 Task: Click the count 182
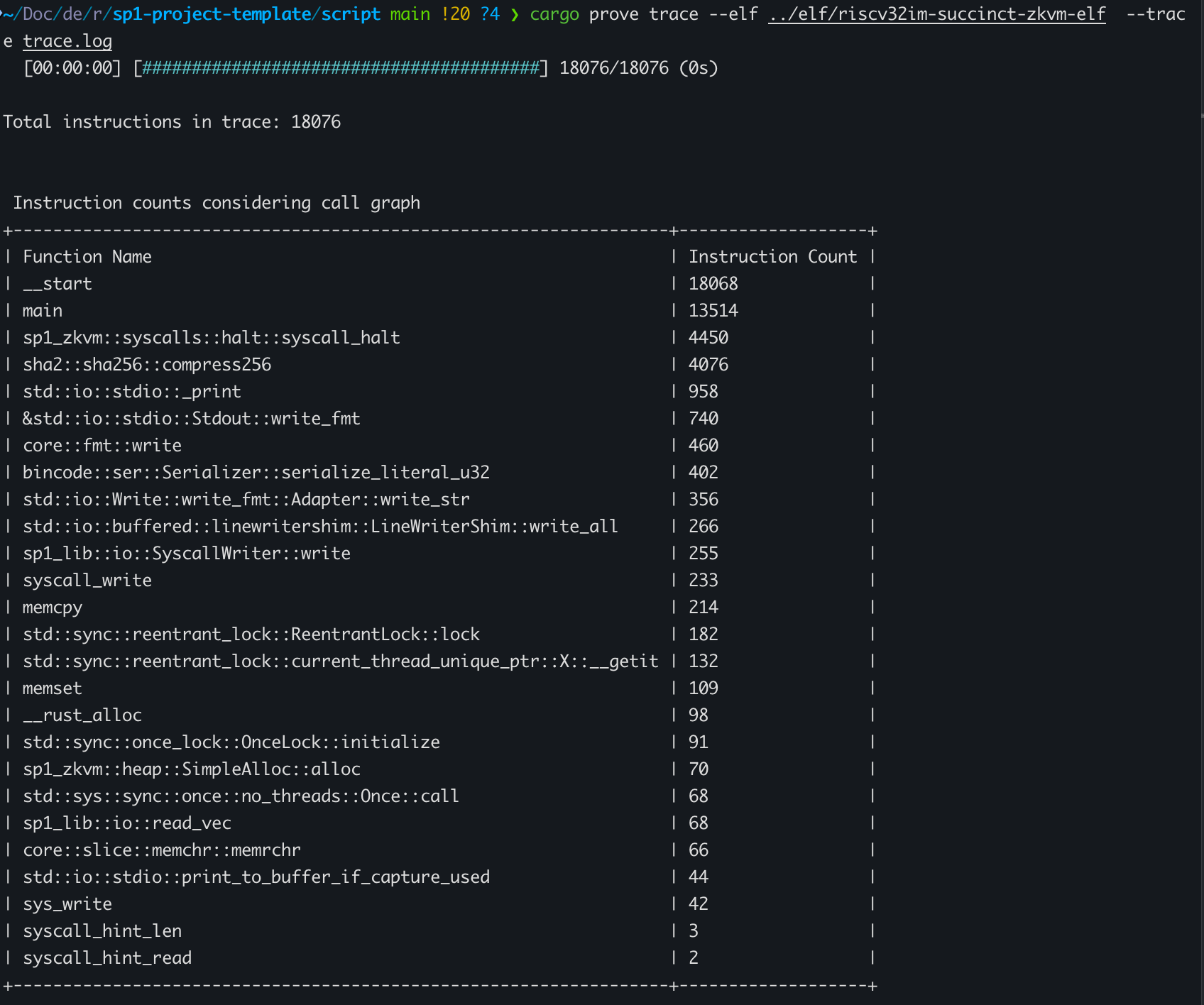[x=704, y=635]
